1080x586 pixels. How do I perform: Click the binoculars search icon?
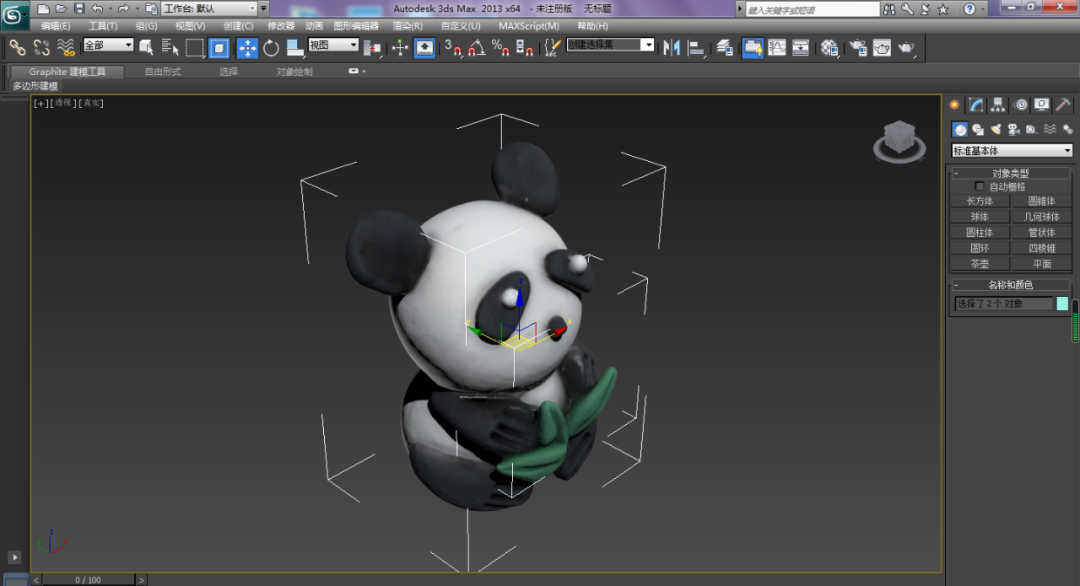889,9
